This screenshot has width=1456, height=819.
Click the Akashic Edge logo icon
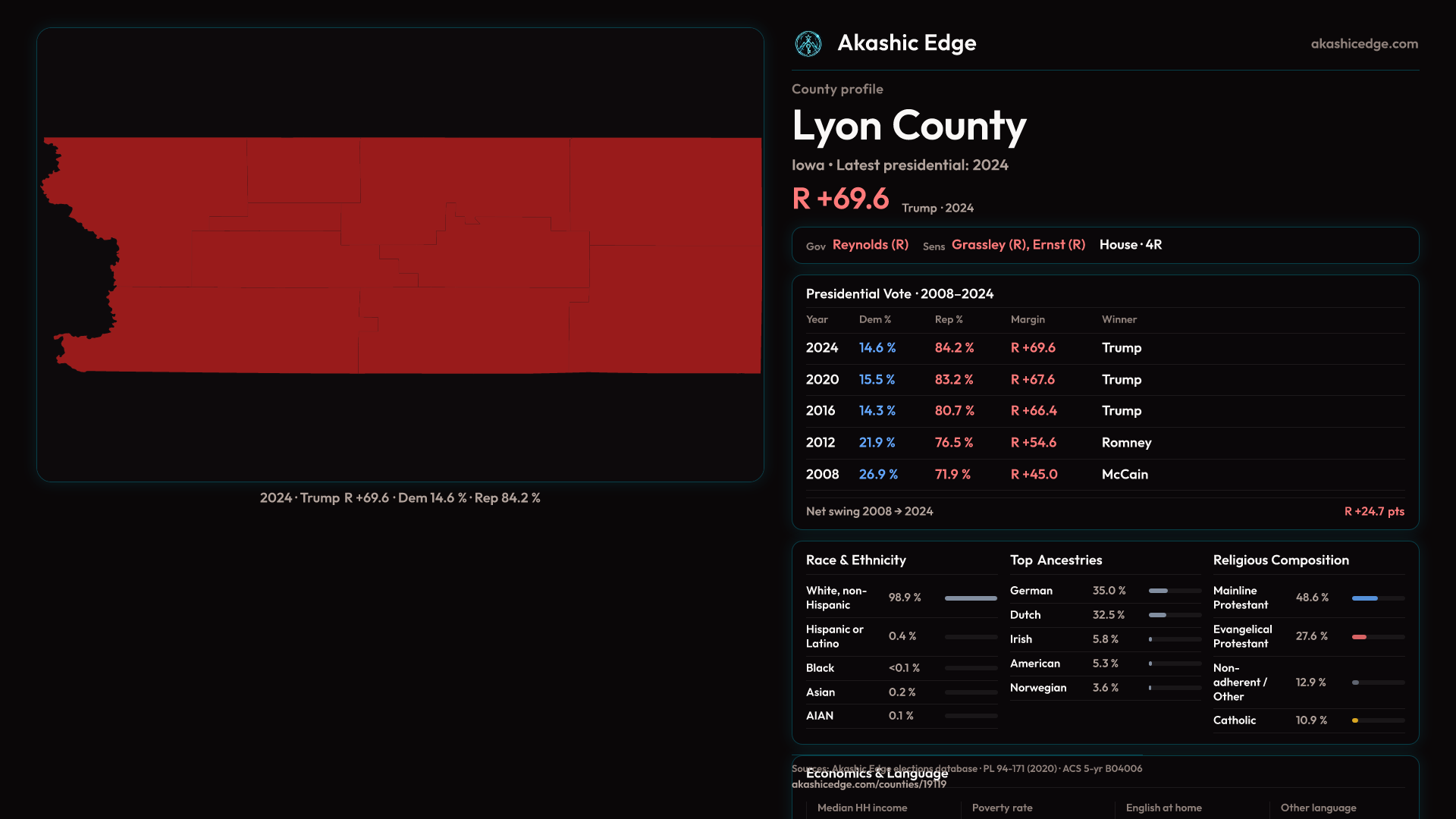[808, 44]
